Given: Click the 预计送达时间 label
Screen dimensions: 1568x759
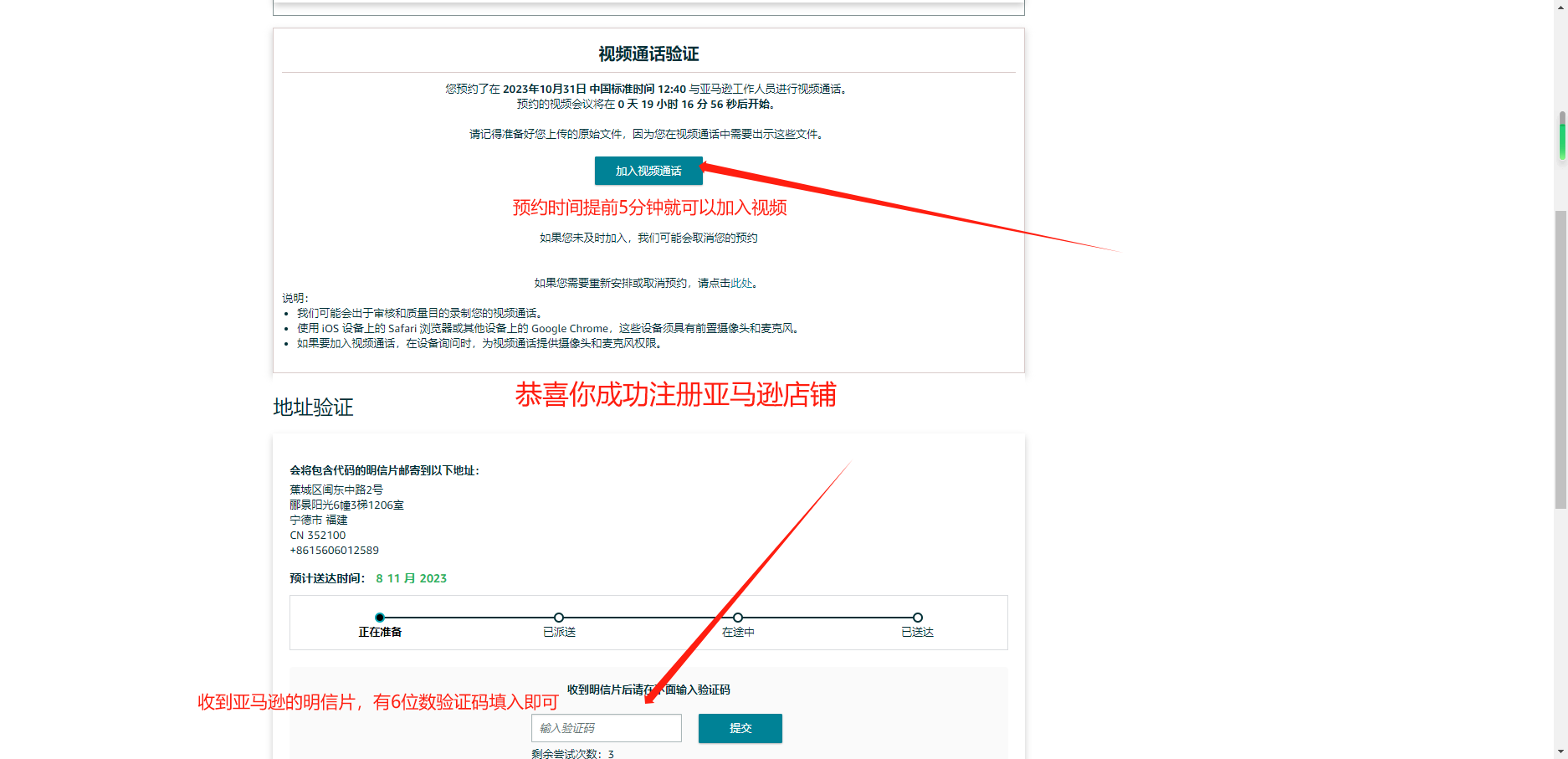Looking at the screenshot, I should point(328,578).
